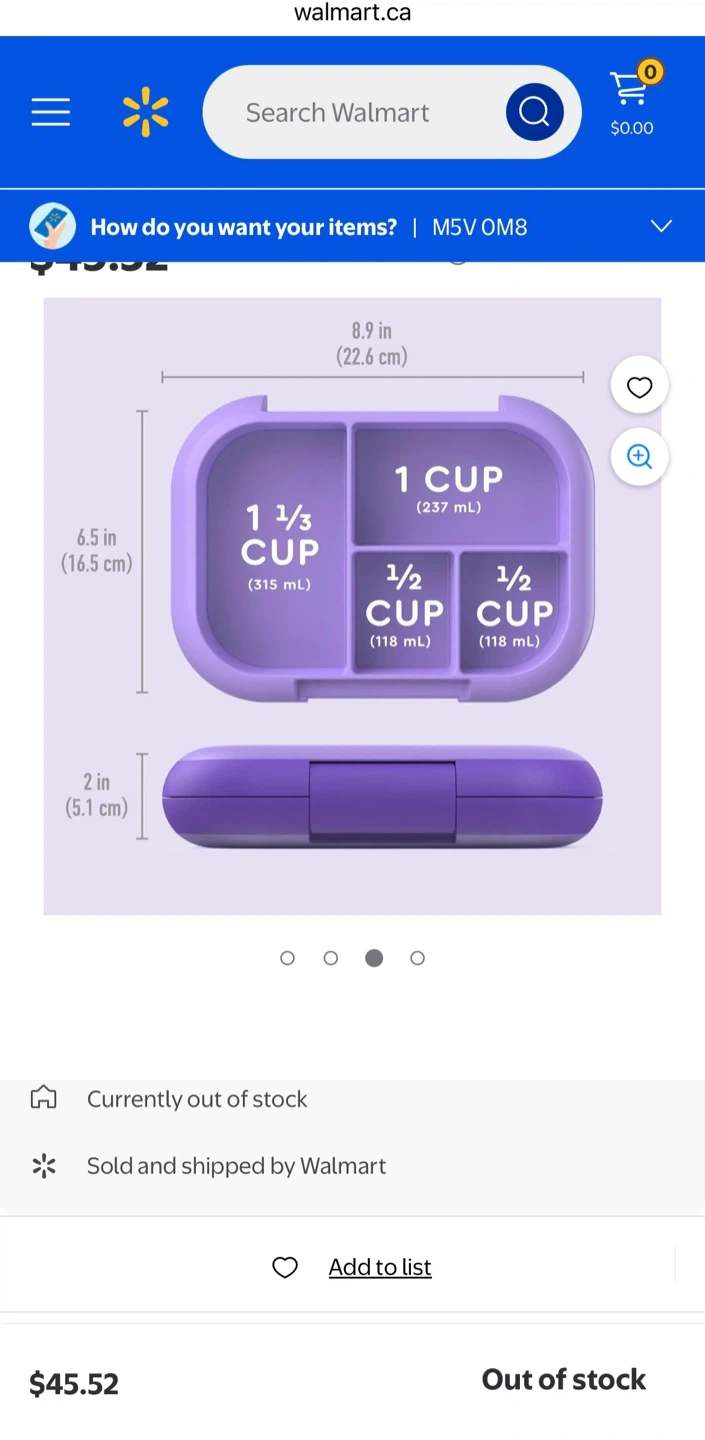Click the Out of stock button
705x1440 pixels.
(x=563, y=1380)
